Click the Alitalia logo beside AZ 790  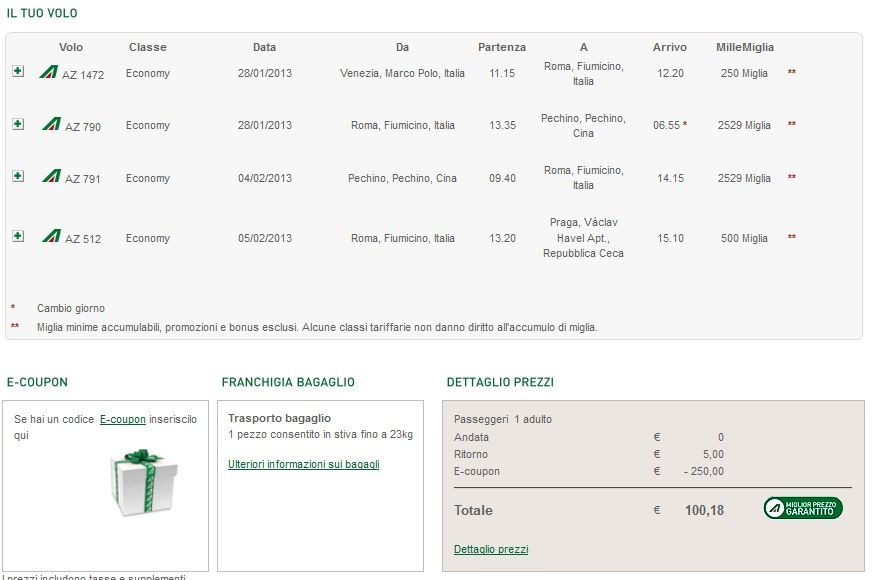coord(51,123)
